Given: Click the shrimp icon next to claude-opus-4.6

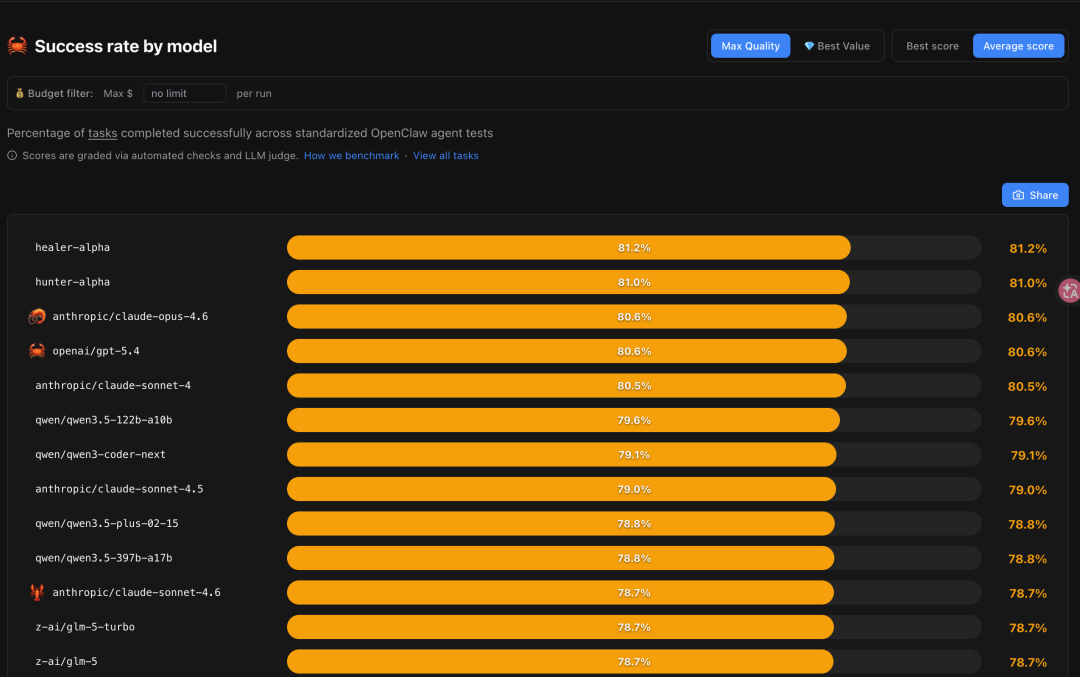Looking at the screenshot, I should click(x=37, y=316).
